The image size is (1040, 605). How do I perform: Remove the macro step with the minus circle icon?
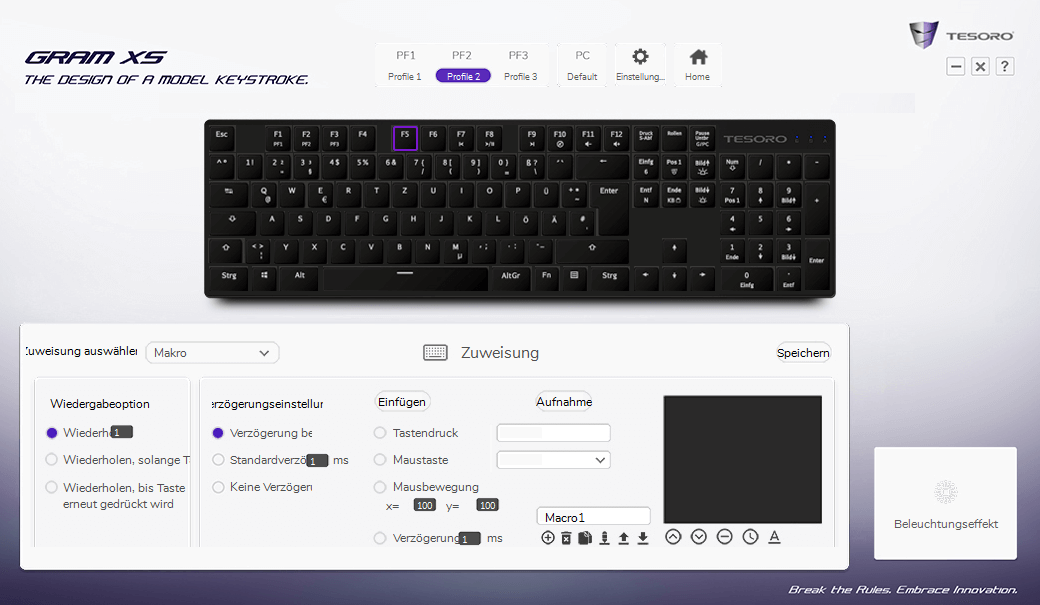pyautogui.click(x=724, y=537)
